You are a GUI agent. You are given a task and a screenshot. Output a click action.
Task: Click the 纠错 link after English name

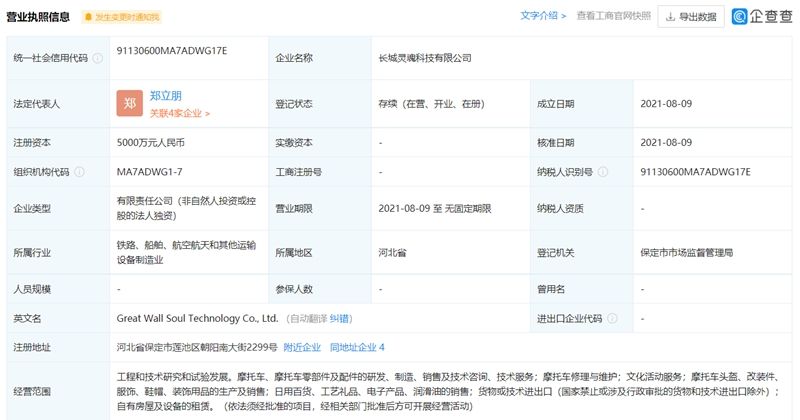[x=339, y=318]
